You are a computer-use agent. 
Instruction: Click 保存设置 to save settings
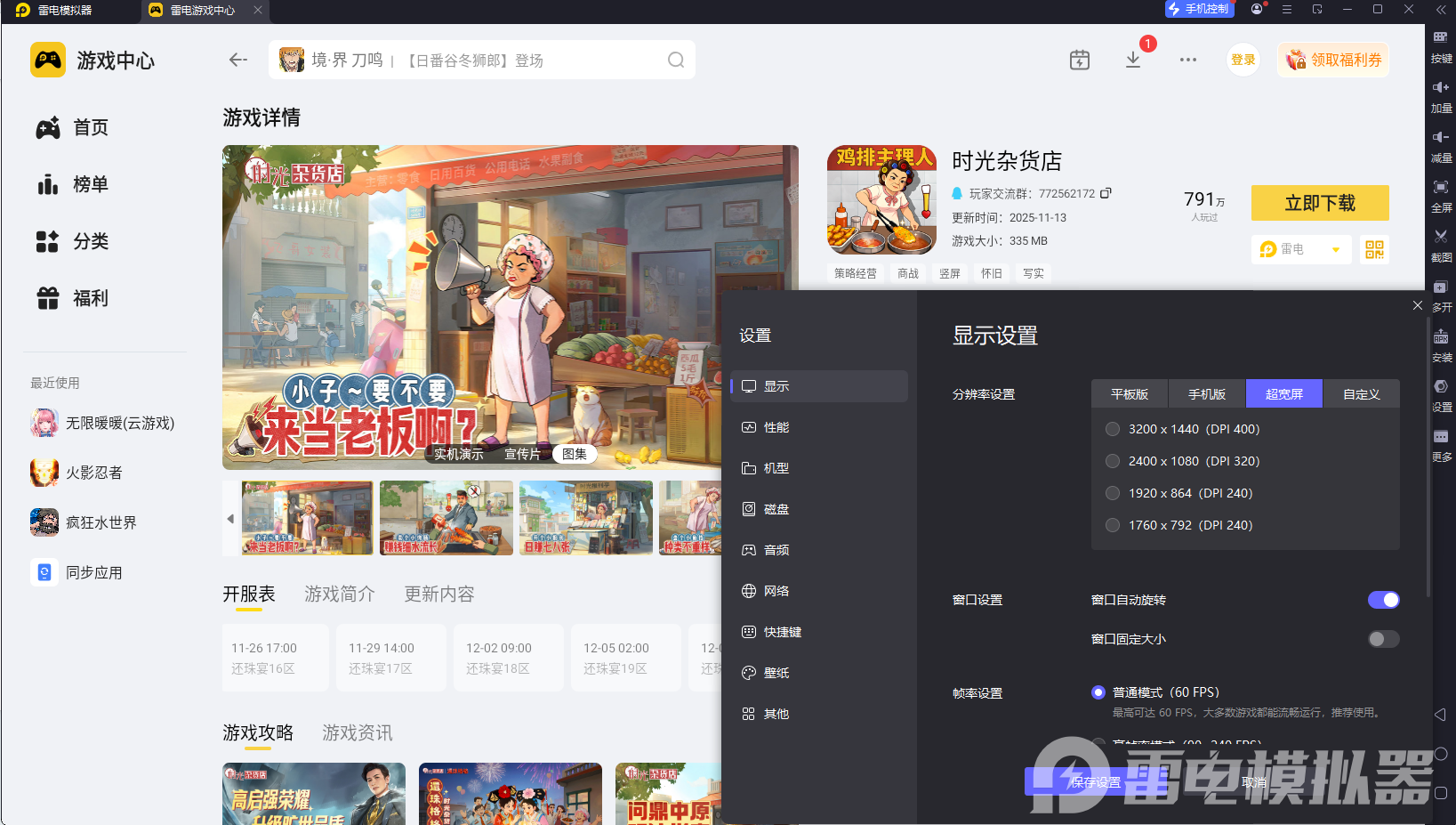pos(1096,782)
